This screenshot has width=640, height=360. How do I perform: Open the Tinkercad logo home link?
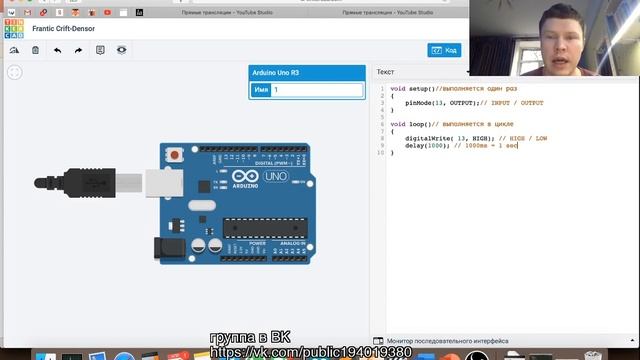click(14, 29)
